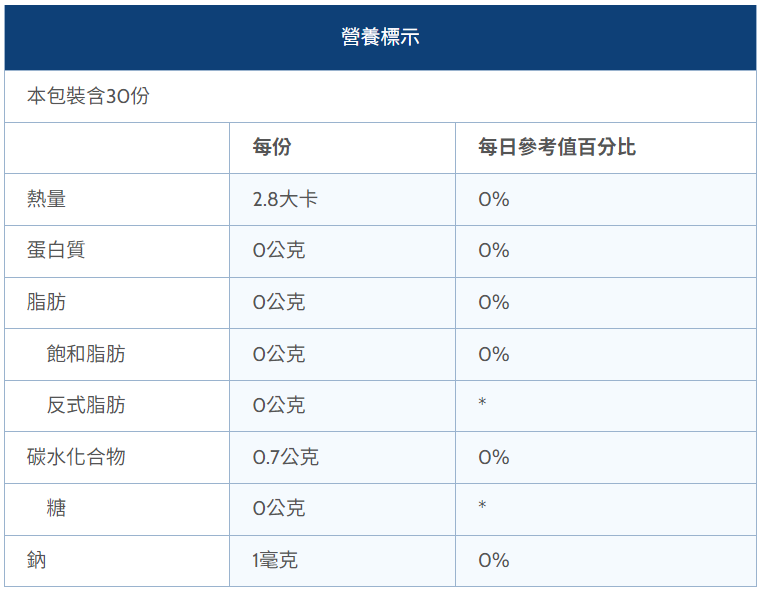Select the 0.7公克 carbohydrate value

(x=286, y=457)
